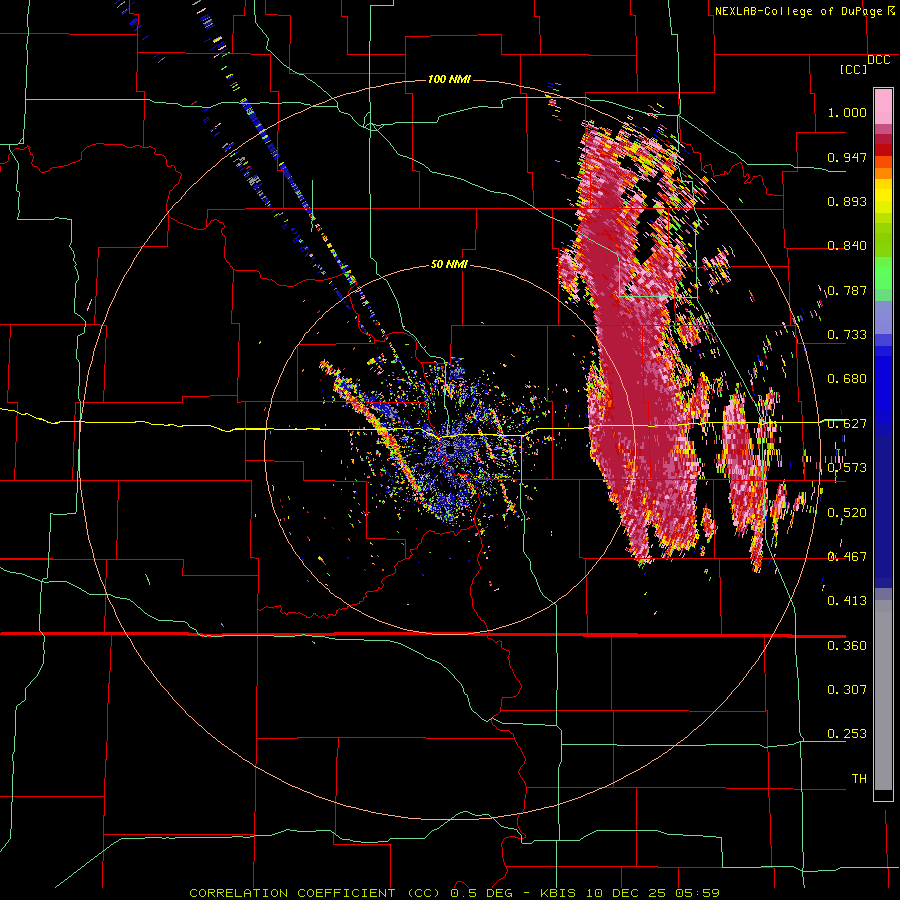
Task: Select the 0.787 legend value
Action: pos(847,290)
